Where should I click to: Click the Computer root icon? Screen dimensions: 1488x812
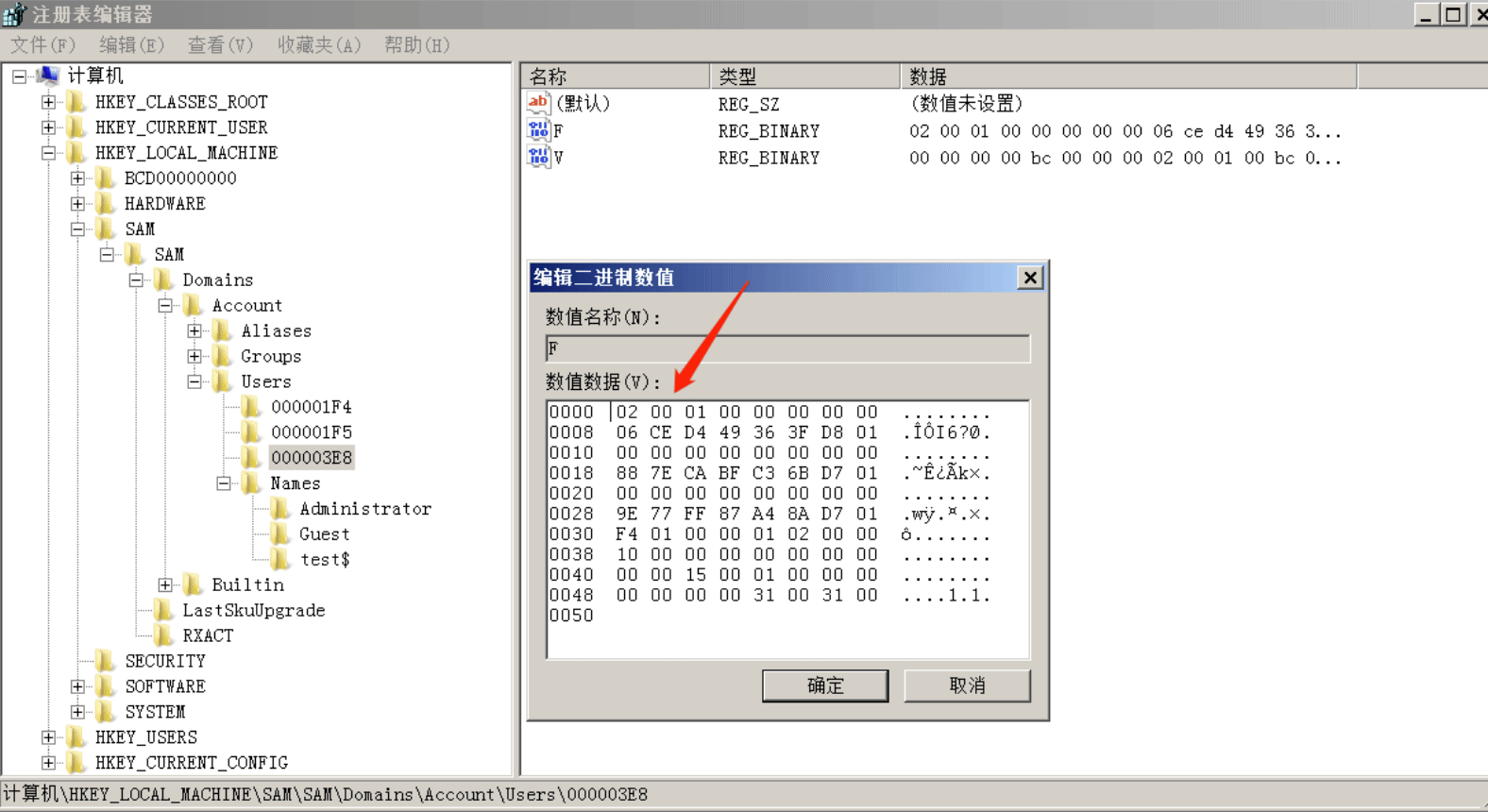tap(47, 76)
